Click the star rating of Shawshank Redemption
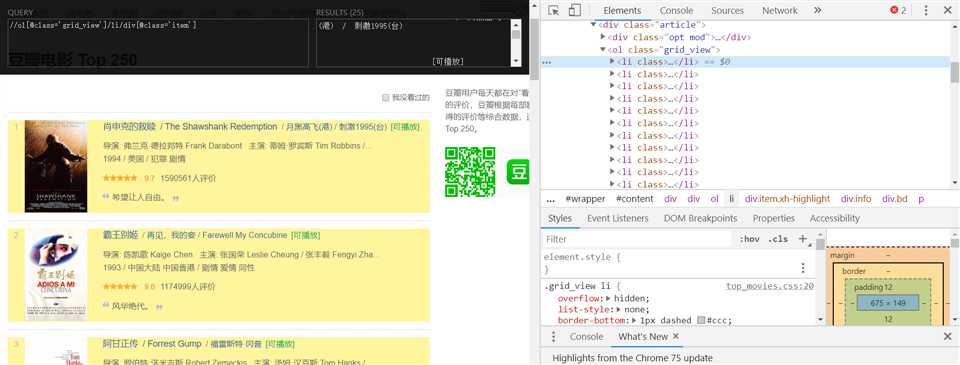The width and height of the screenshot is (960, 365). (x=120, y=178)
